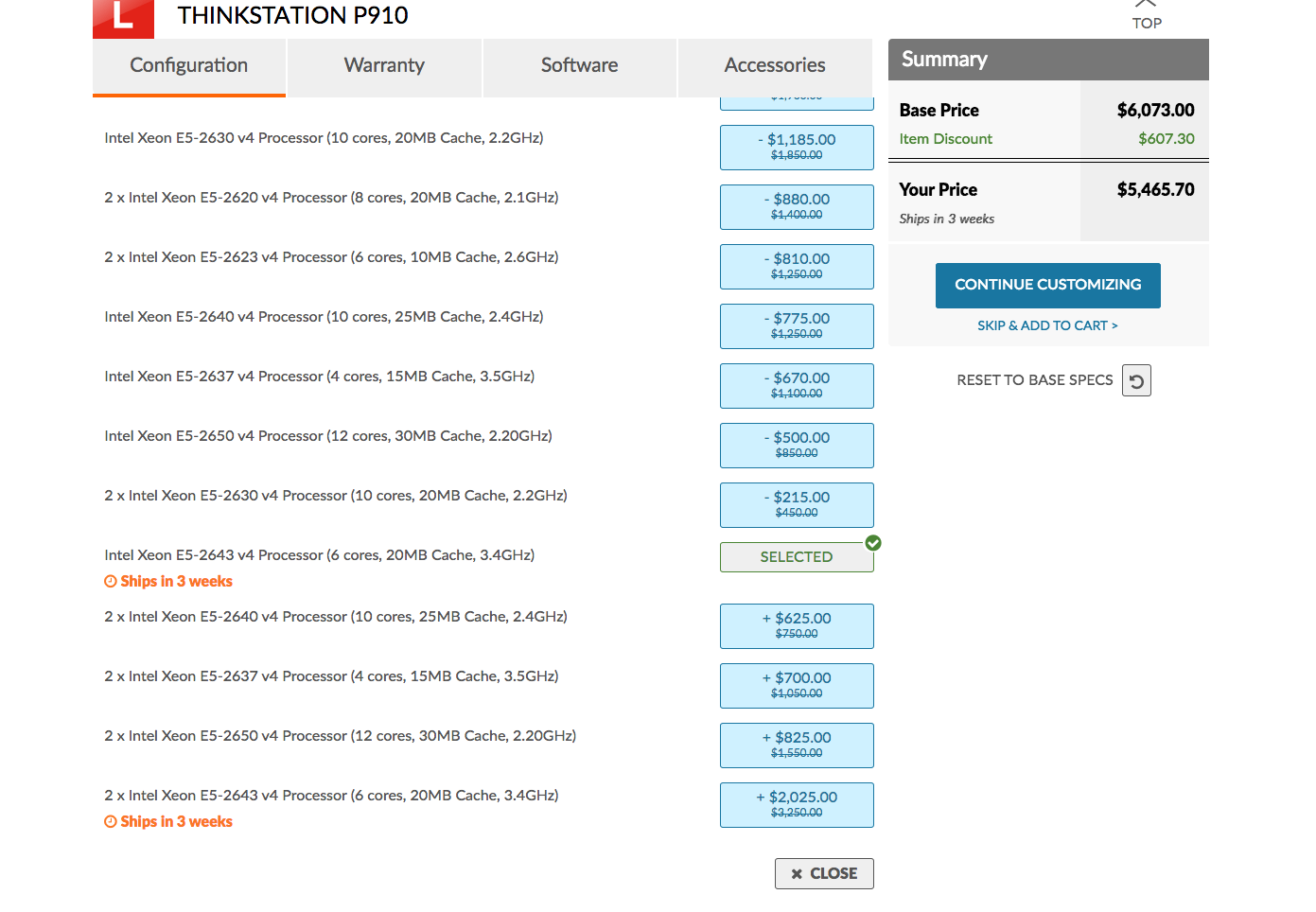Screen dimensions: 1316x912
Task: Click the 'Intel Xeon E5-2650 v4 Processor (12 cores' text
Action: point(328,436)
